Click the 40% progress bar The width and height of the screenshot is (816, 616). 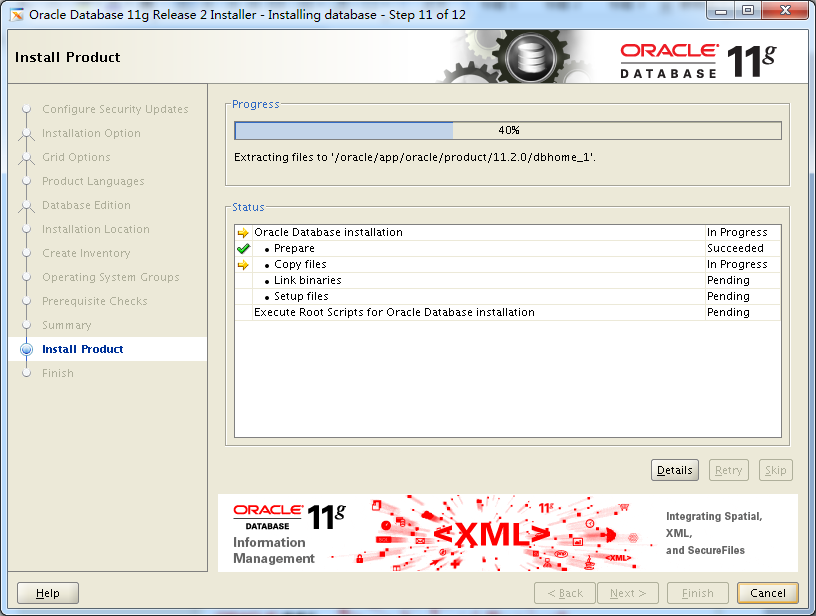(x=508, y=131)
